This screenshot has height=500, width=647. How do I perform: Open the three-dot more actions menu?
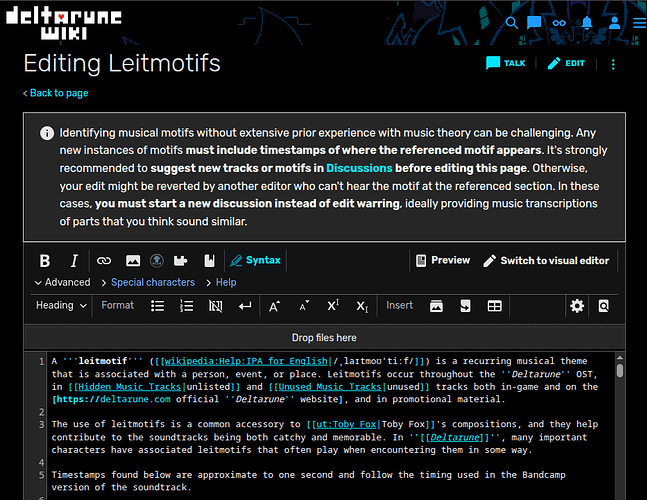point(613,64)
